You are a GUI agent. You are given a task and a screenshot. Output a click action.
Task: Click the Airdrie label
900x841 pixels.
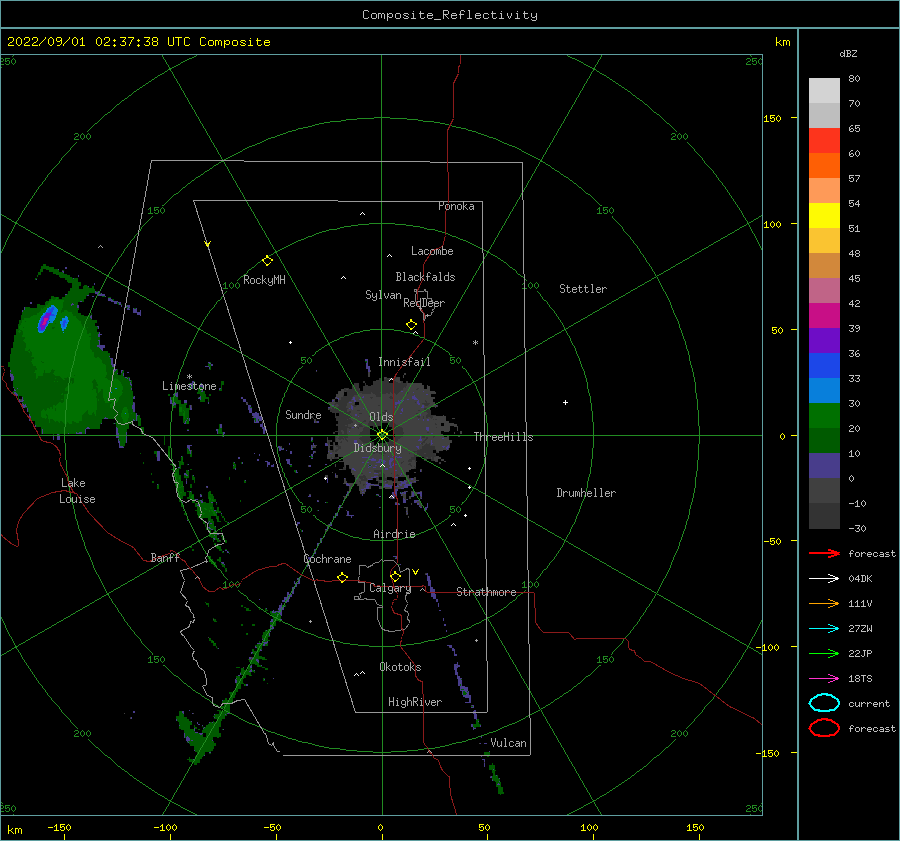[x=394, y=534]
